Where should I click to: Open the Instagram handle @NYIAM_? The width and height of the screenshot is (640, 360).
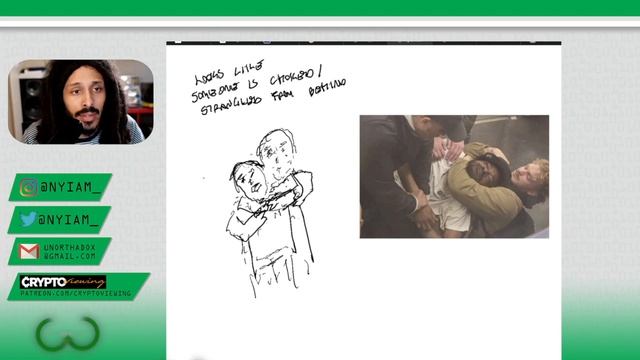tap(70, 187)
